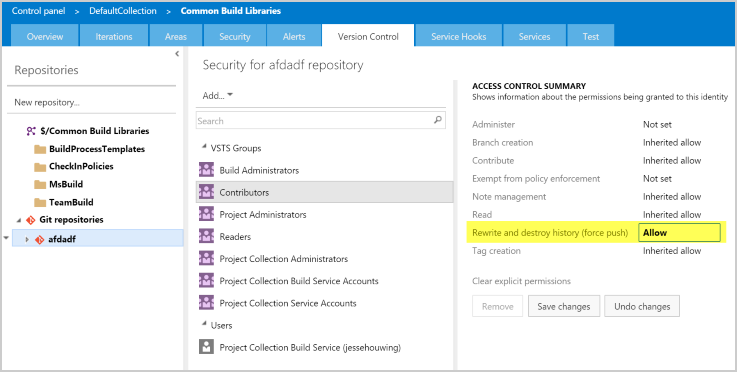Open the Service Hooks tab
The width and height of the screenshot is (737, 372).
458,36
